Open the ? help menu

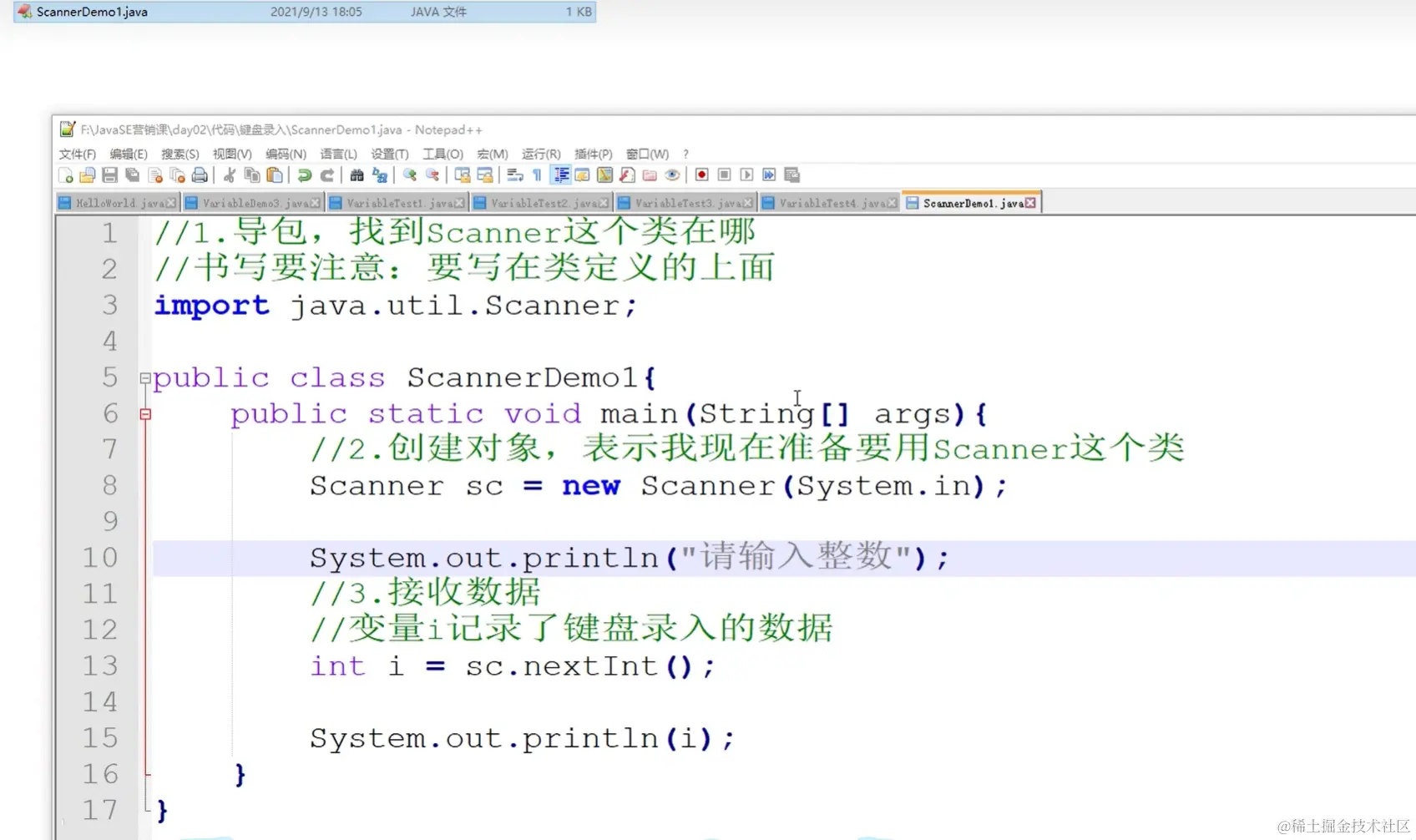click(x=685, y=154)
